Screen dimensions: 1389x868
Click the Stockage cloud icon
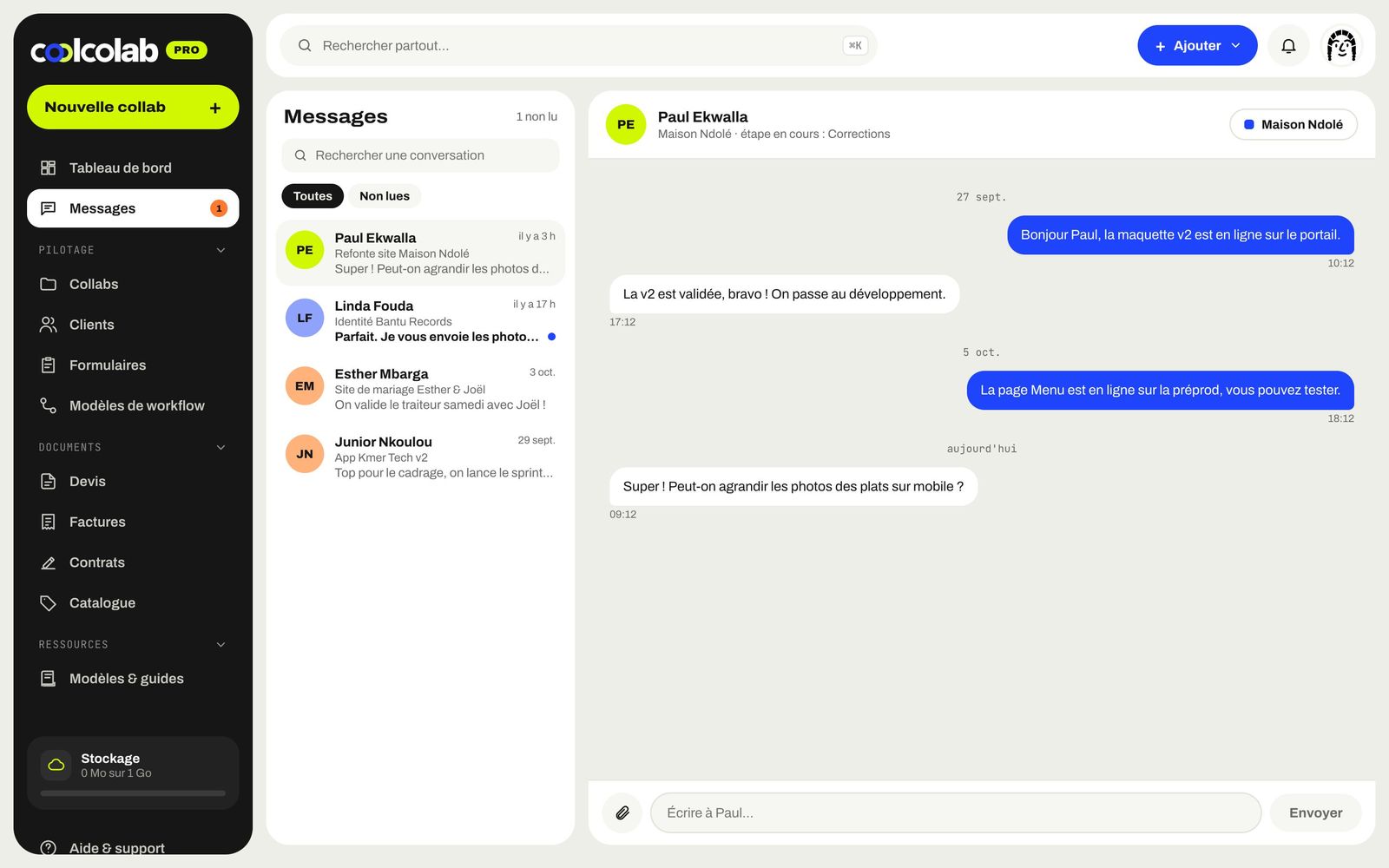(x=56, y=765)
